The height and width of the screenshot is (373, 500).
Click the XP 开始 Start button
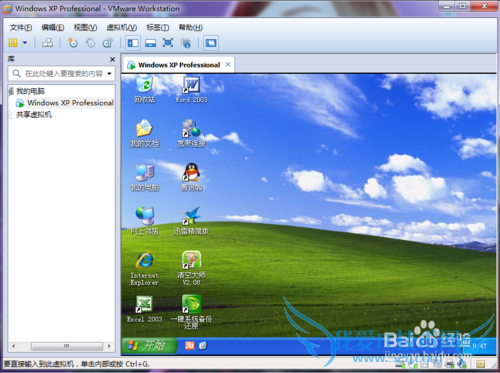(x=149, y=346)
